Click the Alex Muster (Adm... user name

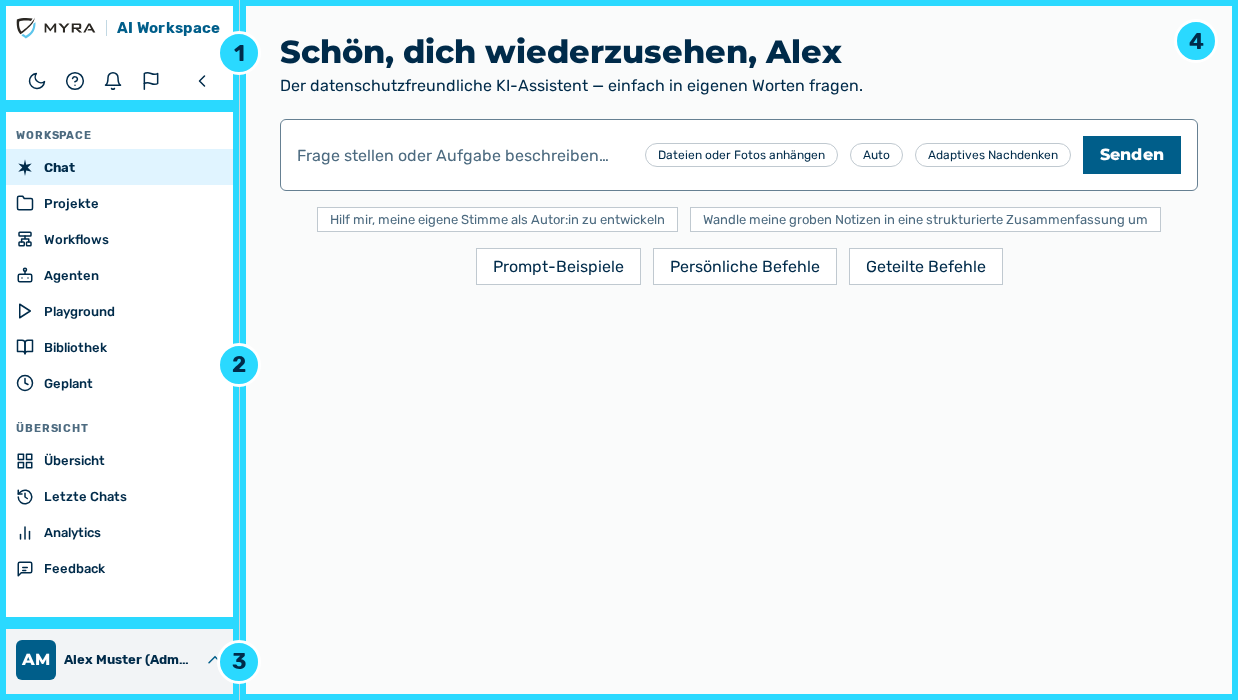pos(127,660)
